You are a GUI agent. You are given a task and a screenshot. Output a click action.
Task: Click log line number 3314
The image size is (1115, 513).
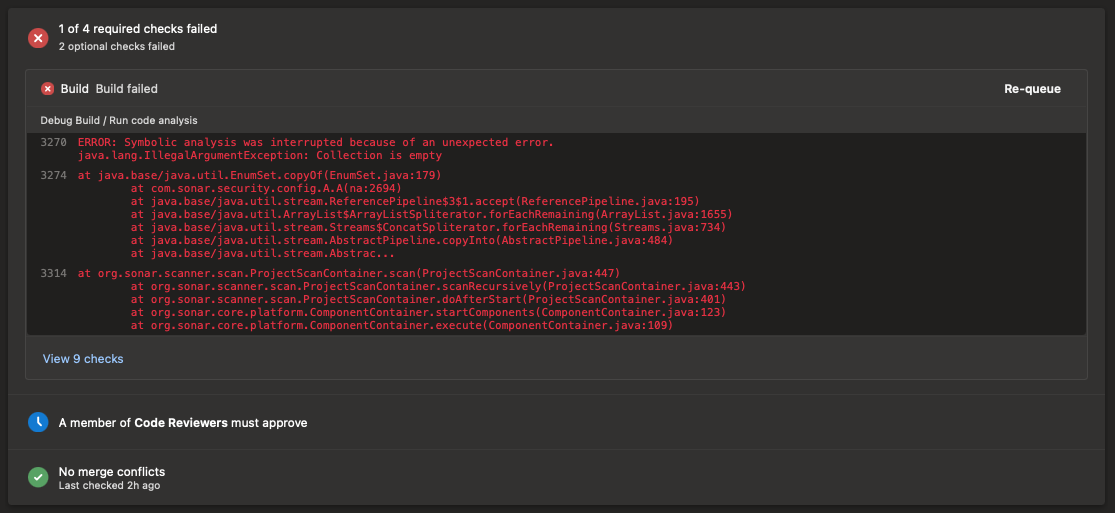(53, 273)
